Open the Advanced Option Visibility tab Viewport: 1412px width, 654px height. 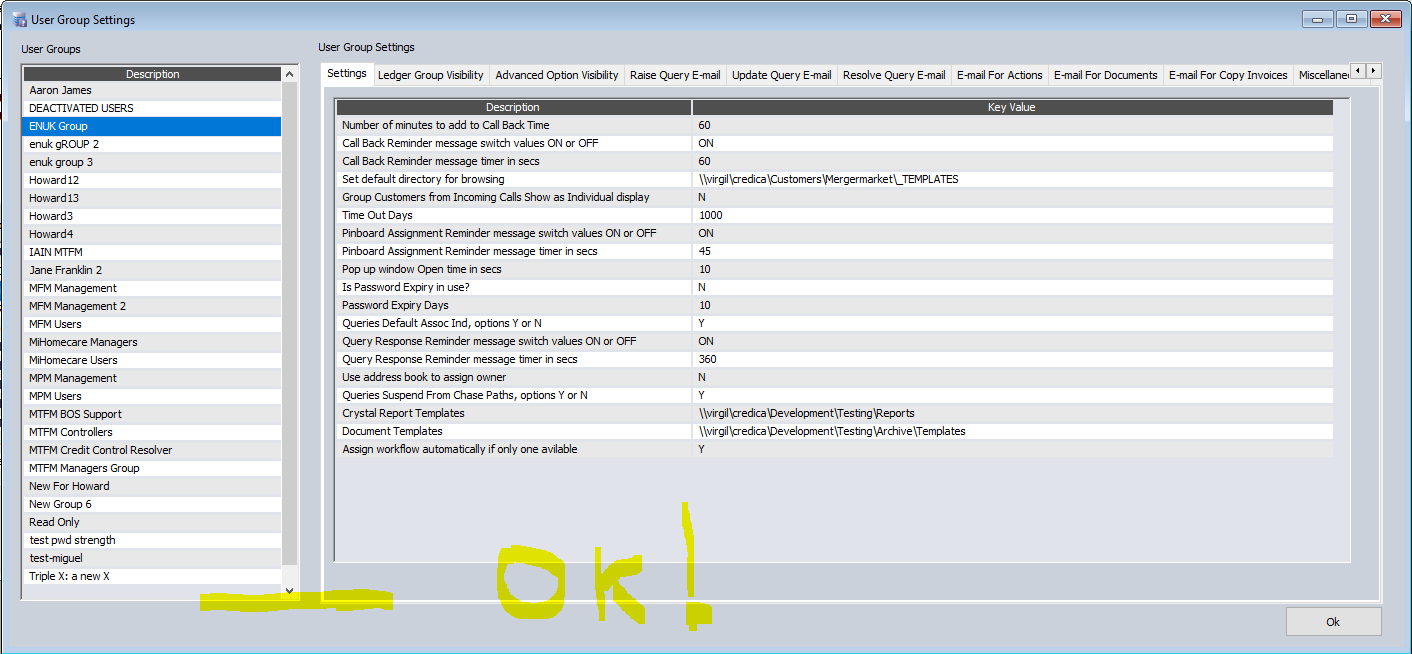(x=556, y=75)
